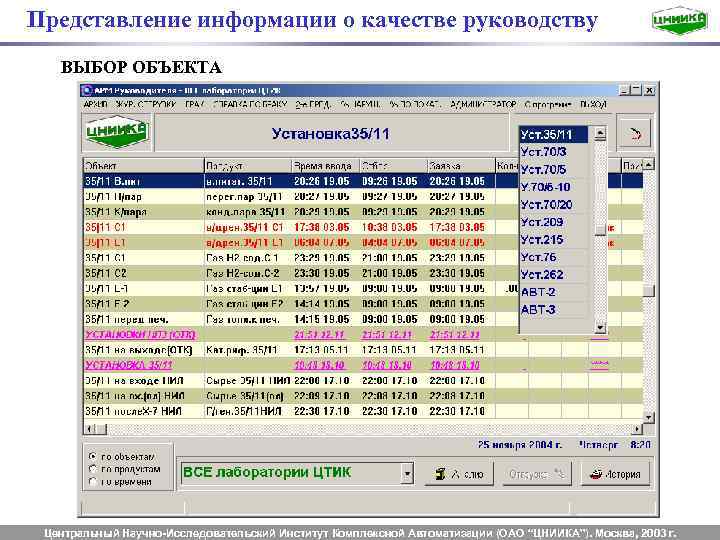Click the red arrow button beside unit list

(x=635, y=134)
